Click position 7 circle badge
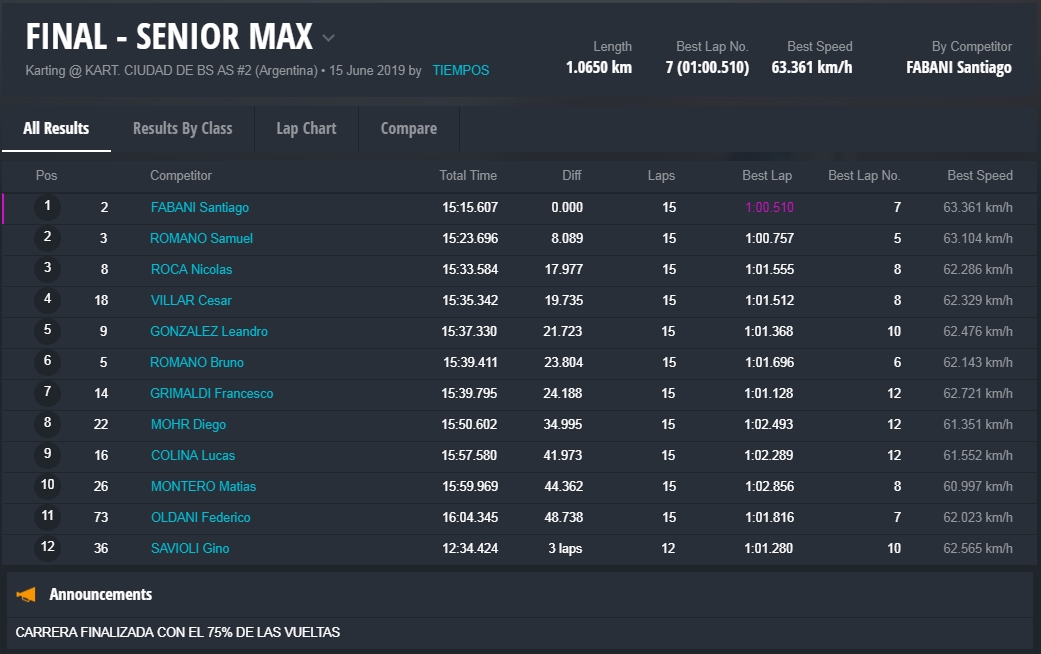This screenshot has width=1041, height=654. click(x=47, y=393)
